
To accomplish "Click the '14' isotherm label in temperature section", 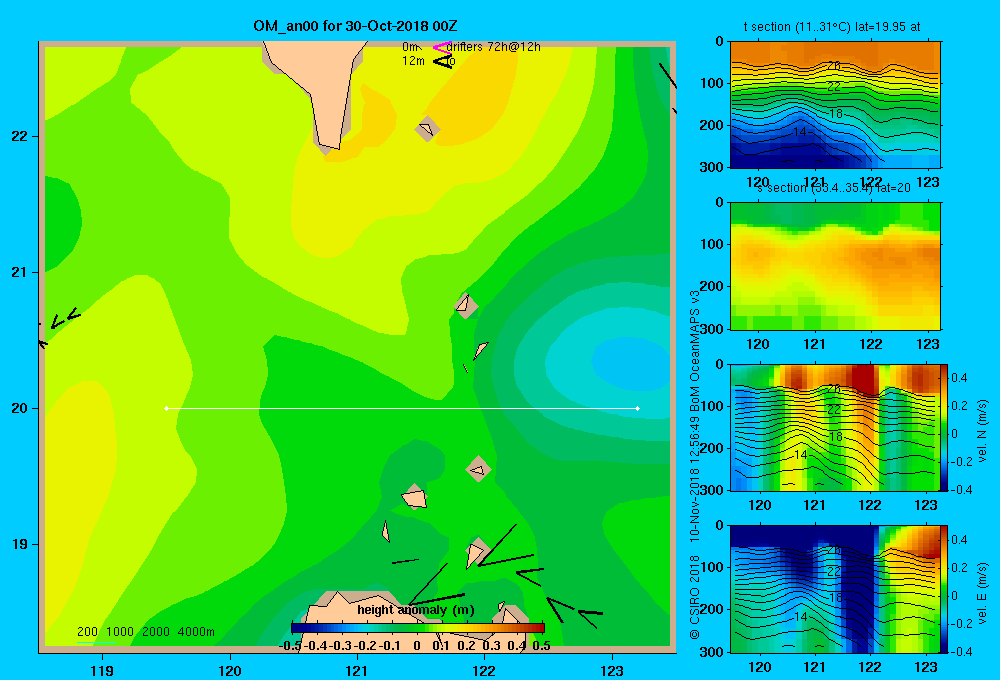I will click(800, 131).
